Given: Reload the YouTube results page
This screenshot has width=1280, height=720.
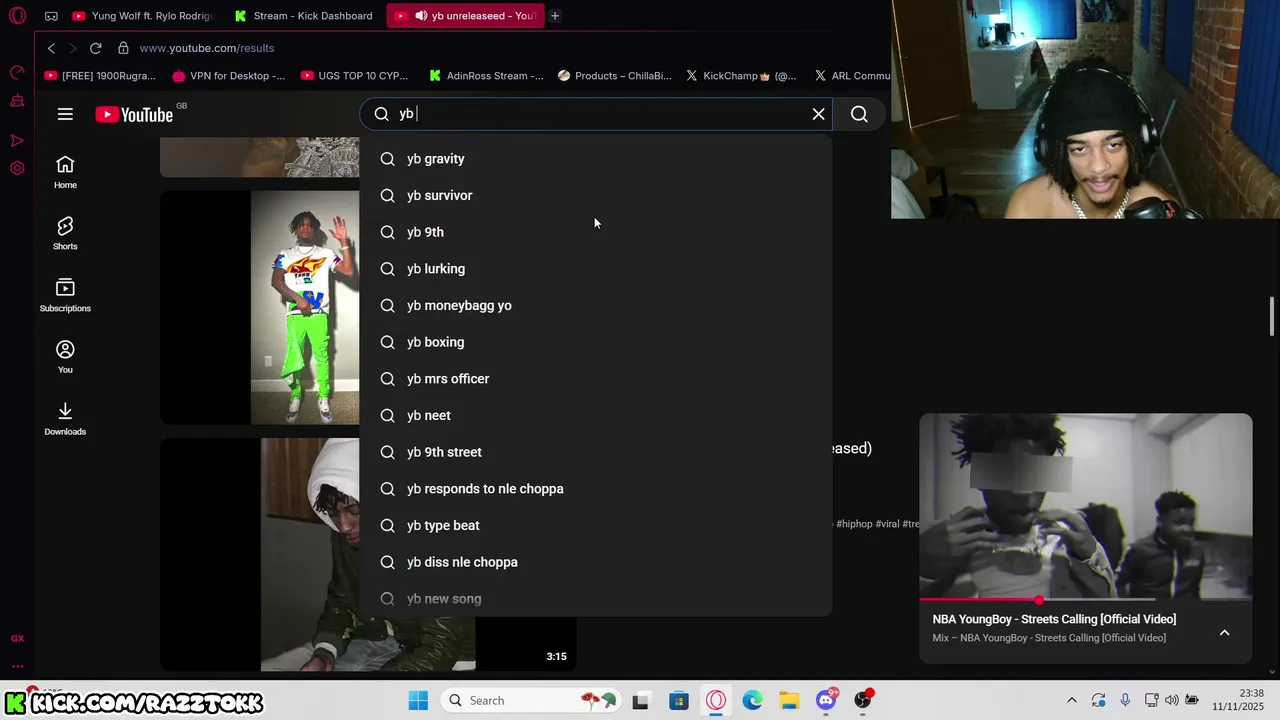Looking at the screenshot, I should click(95, 48).
